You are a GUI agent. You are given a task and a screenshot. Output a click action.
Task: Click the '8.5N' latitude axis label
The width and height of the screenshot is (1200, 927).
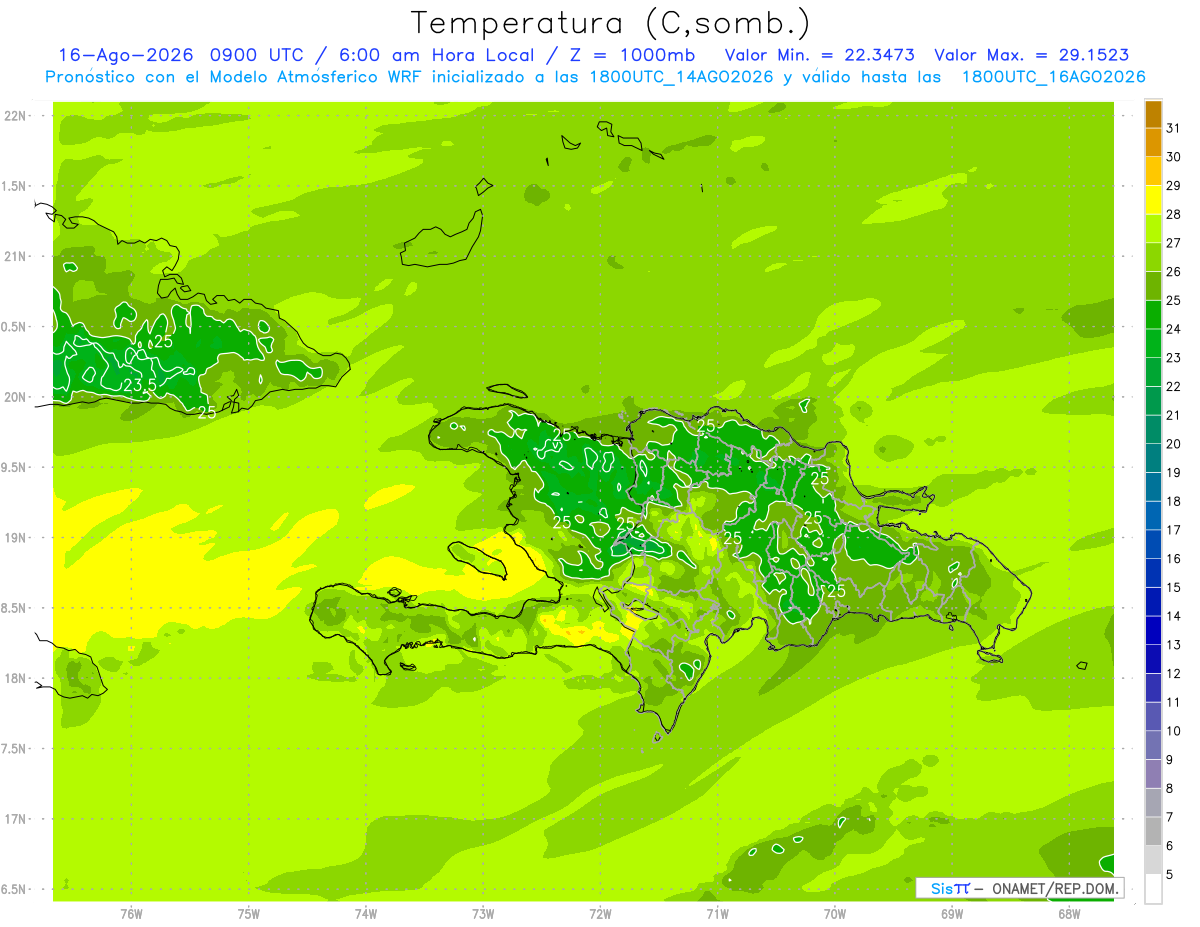(14, 608)
